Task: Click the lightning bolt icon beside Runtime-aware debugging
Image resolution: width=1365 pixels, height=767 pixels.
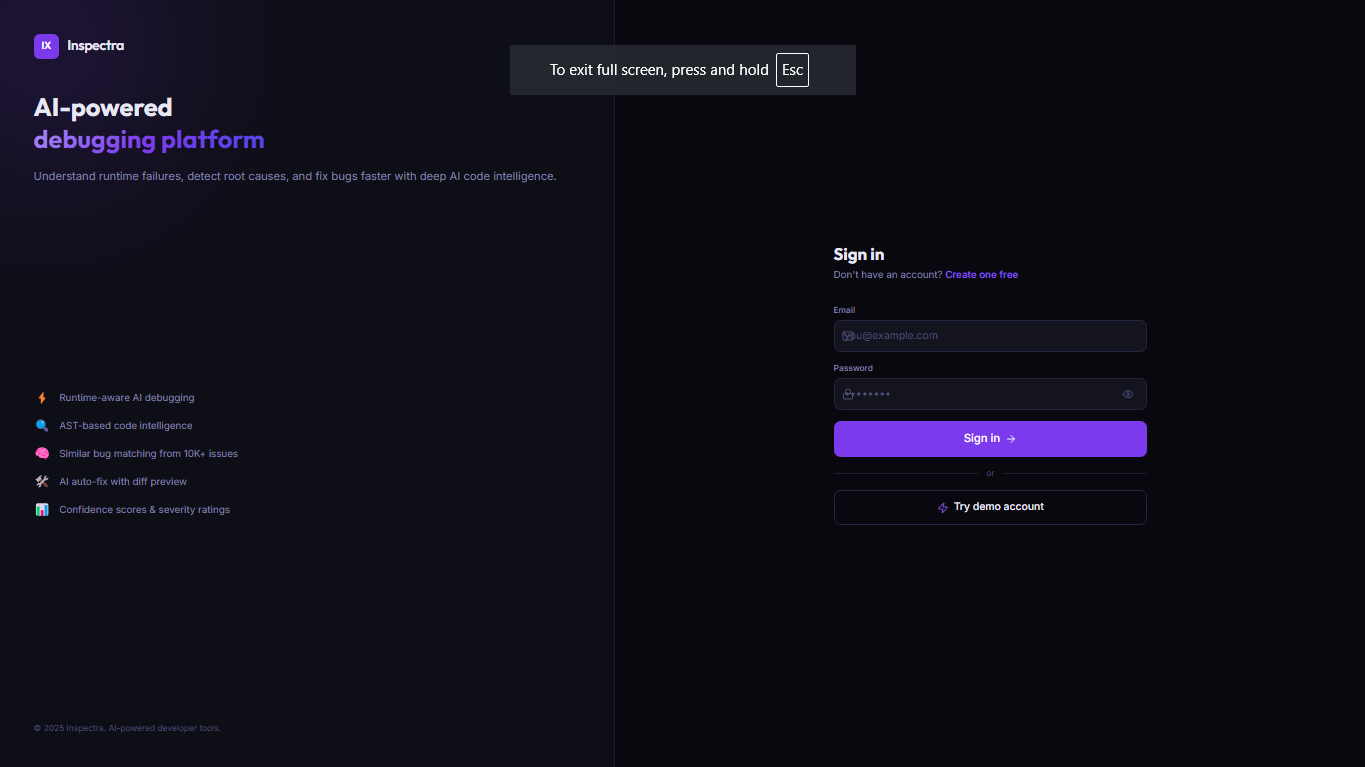Action: 42,398
